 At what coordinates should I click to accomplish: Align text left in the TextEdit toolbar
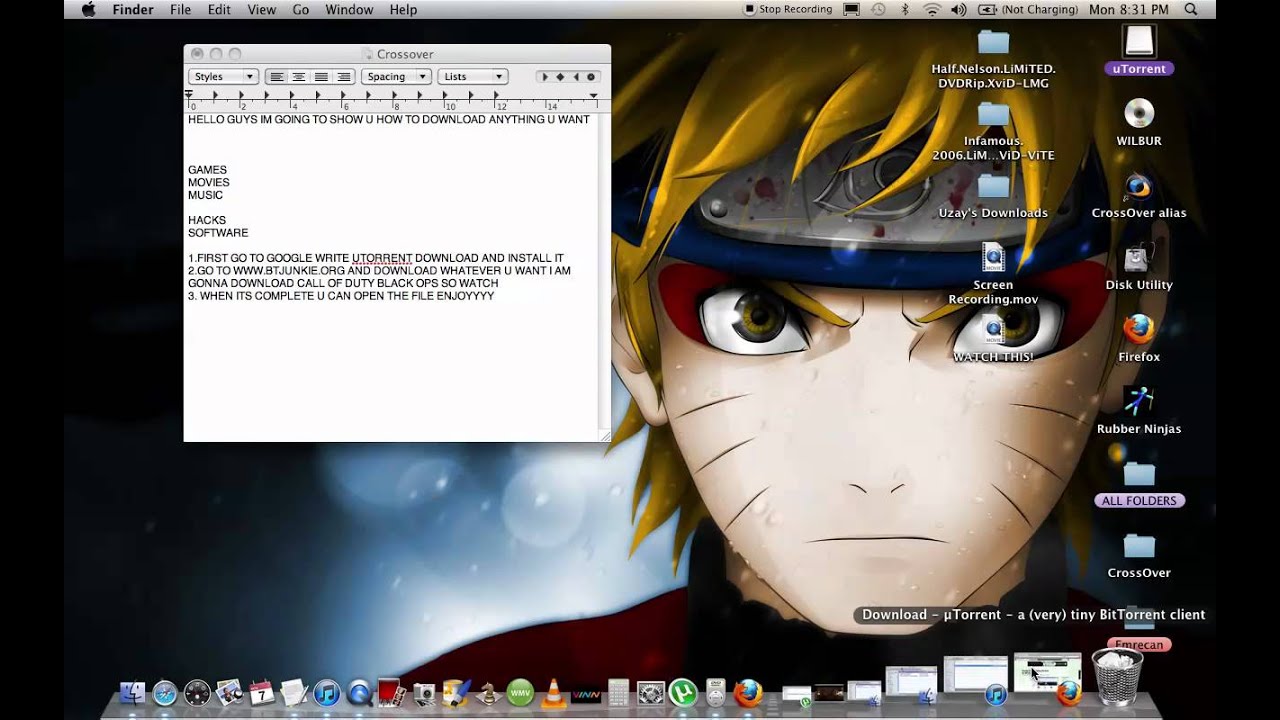[x=277, y=77]
